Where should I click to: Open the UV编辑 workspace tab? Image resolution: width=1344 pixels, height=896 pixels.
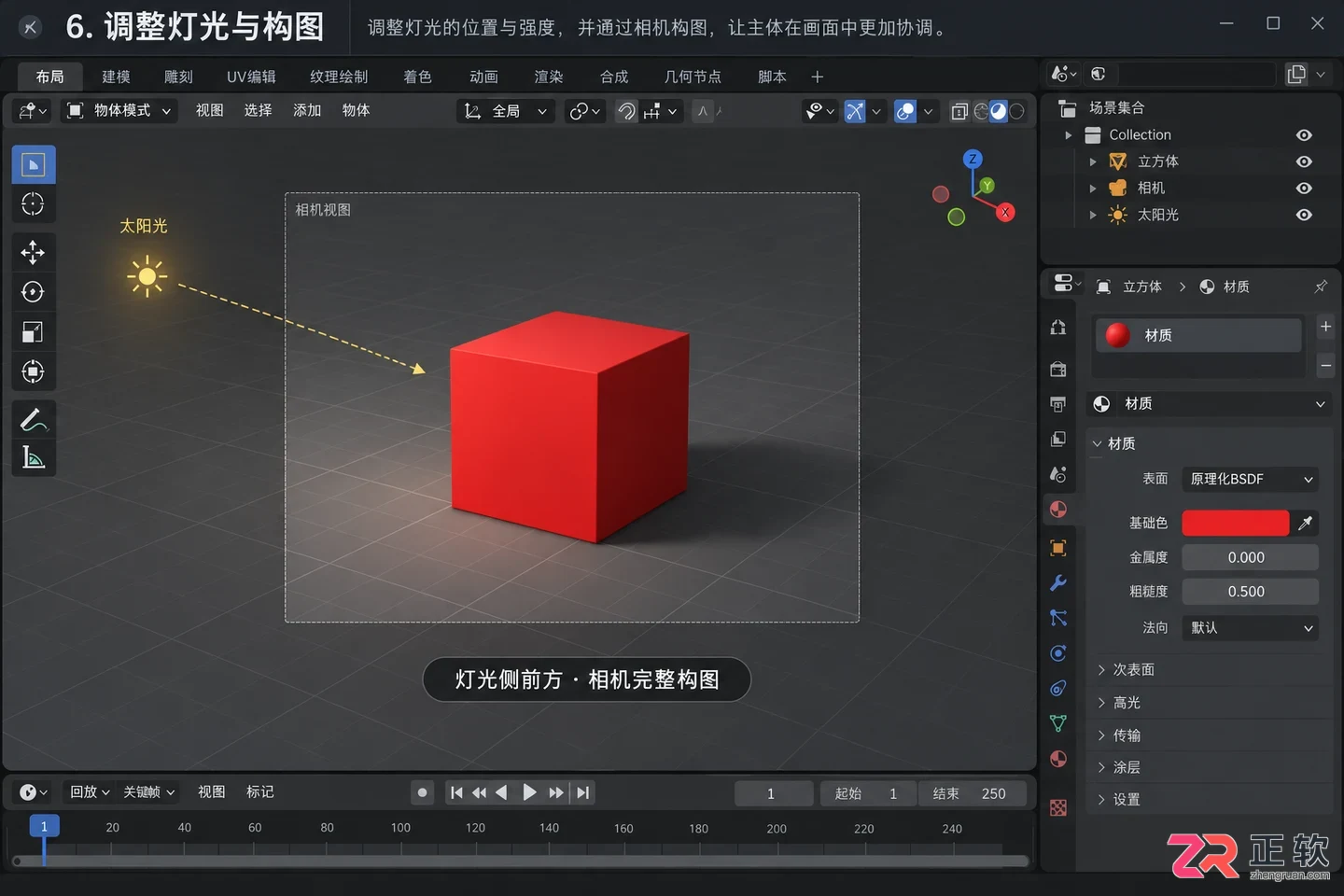[251, 77]
